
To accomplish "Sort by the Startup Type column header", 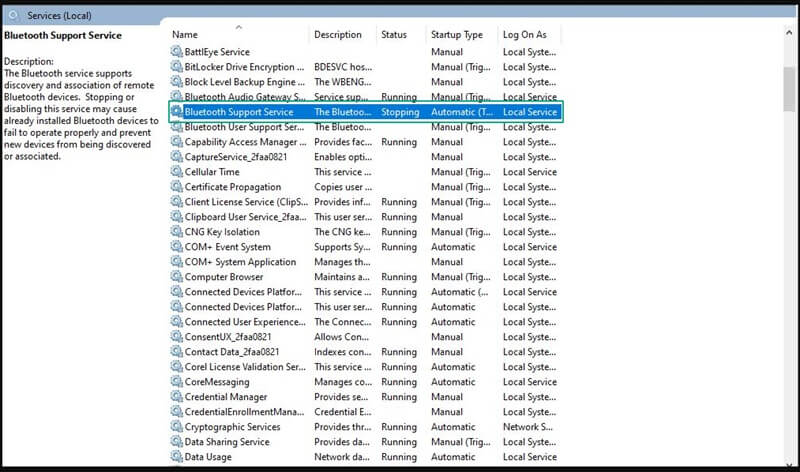I will click(456, 35).
